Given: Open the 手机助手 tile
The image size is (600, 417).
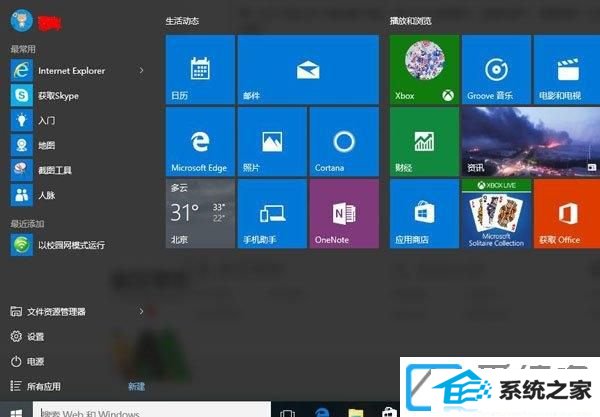Looking at the screenshot, I should click(x=272, y=214).
